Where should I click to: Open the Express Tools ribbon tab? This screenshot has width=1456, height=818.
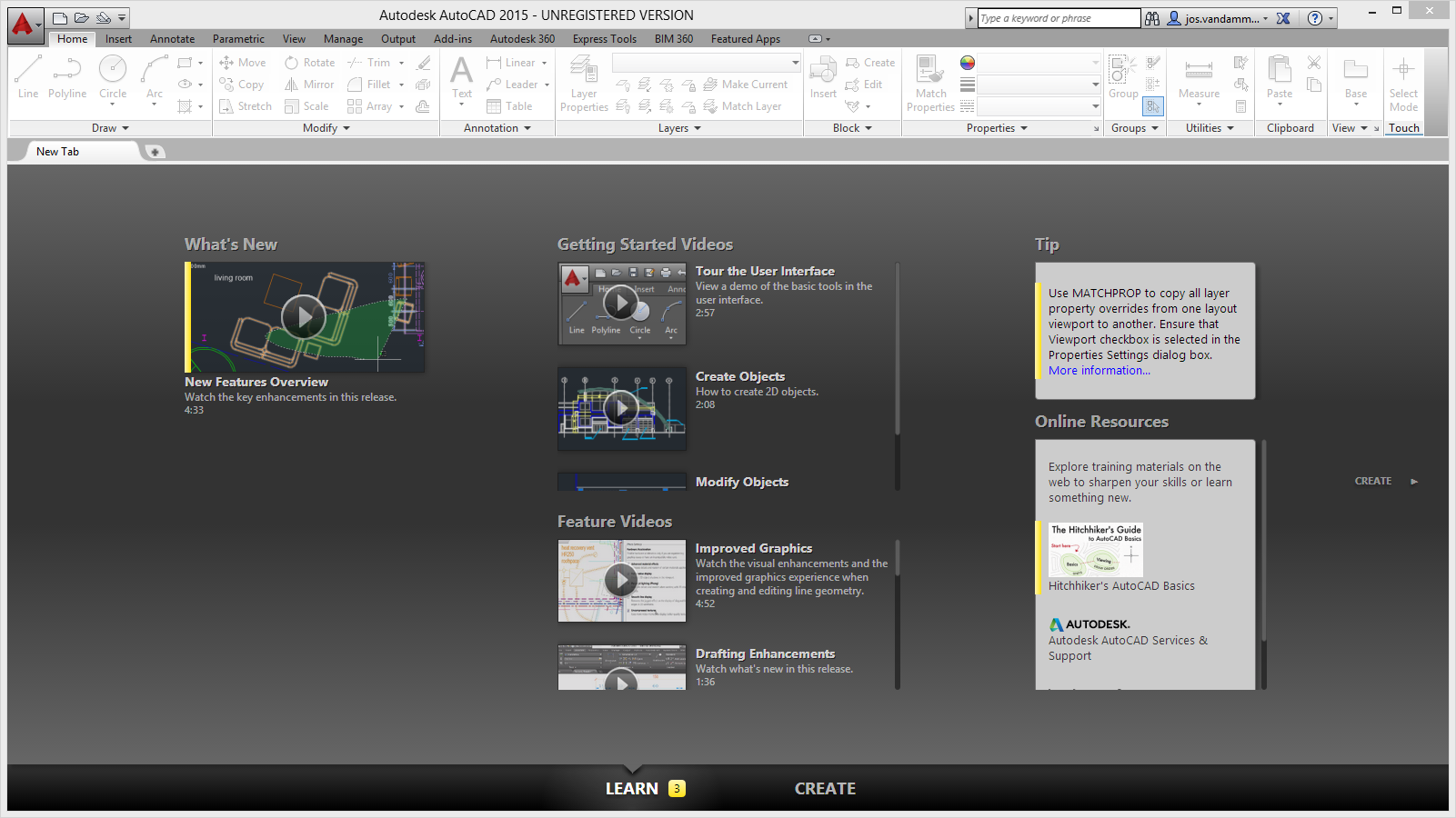pyautogui.click(x=604, y=39)
